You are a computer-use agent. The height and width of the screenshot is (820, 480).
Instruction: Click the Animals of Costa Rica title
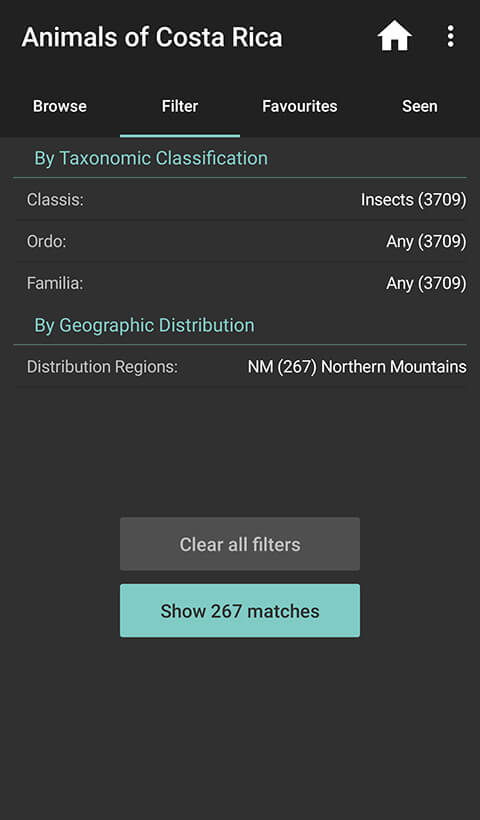(x=152, y=37)
